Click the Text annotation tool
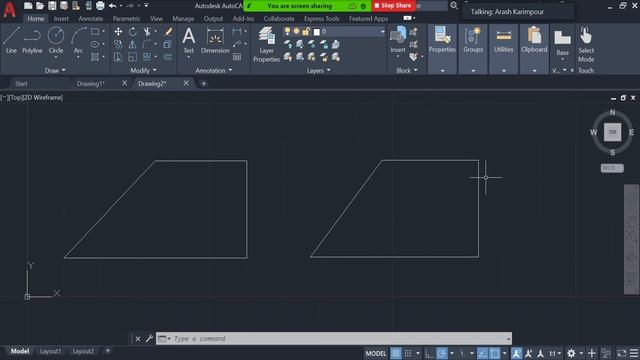 coord(189,40)
